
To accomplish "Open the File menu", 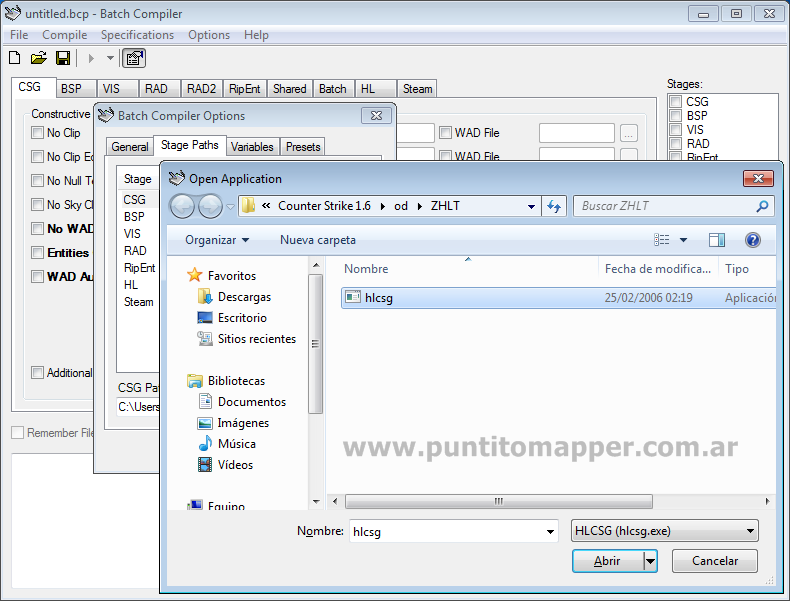I will (19, 35).
